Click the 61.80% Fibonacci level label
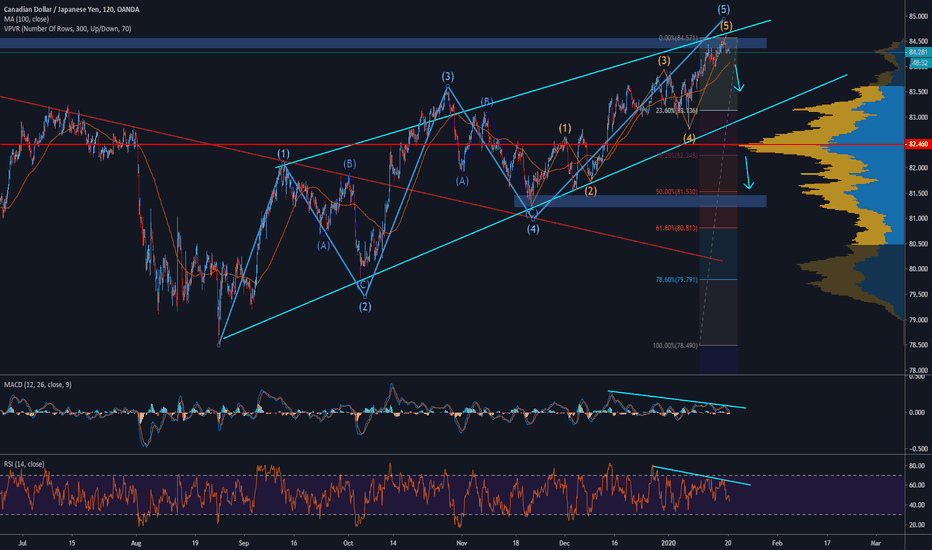This screenshot has width=932, height=550. (675, 229)
